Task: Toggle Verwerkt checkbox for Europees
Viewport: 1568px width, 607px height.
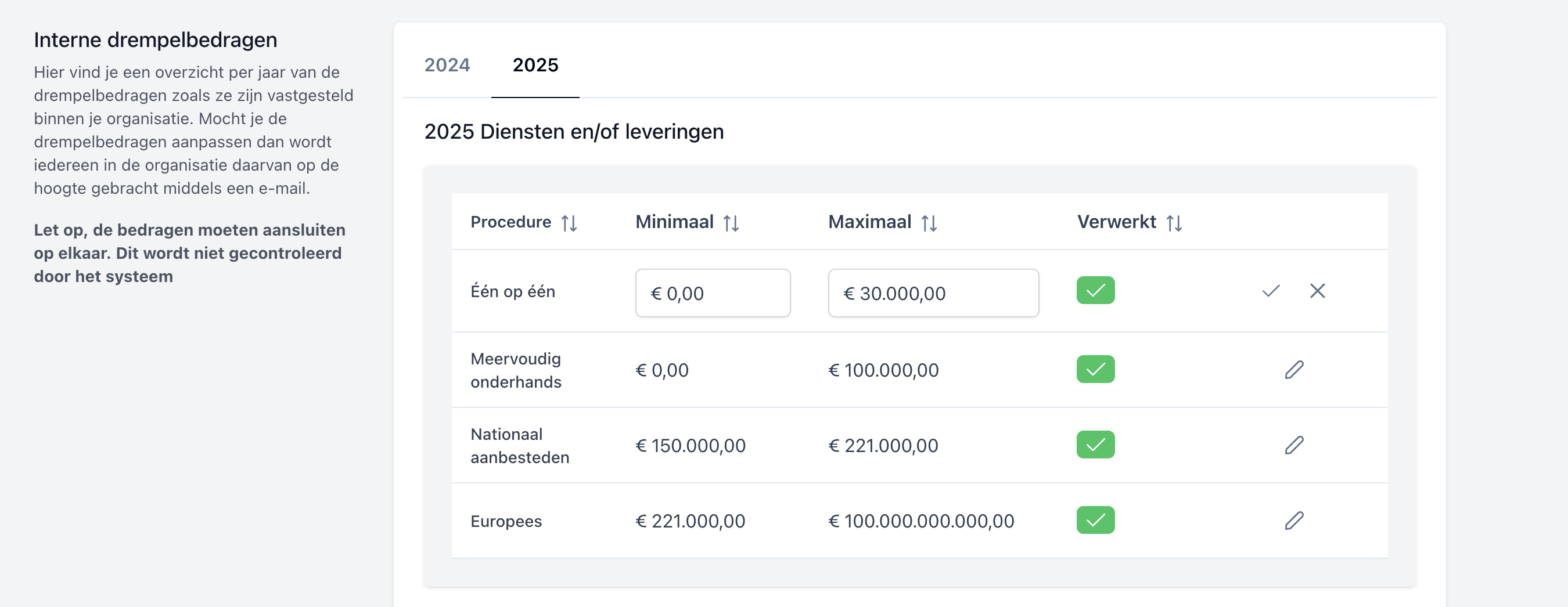Action: pos(1095,520)
